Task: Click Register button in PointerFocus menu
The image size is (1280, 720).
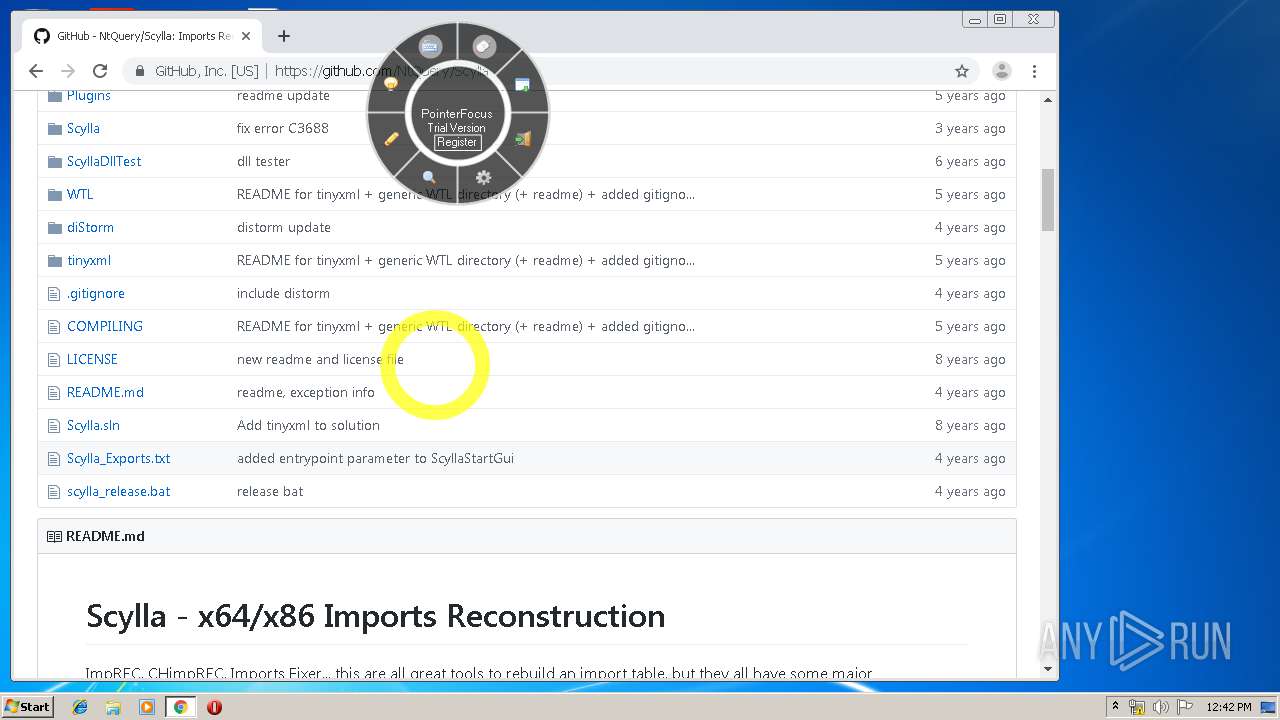Action: click(x=457, y=142)
